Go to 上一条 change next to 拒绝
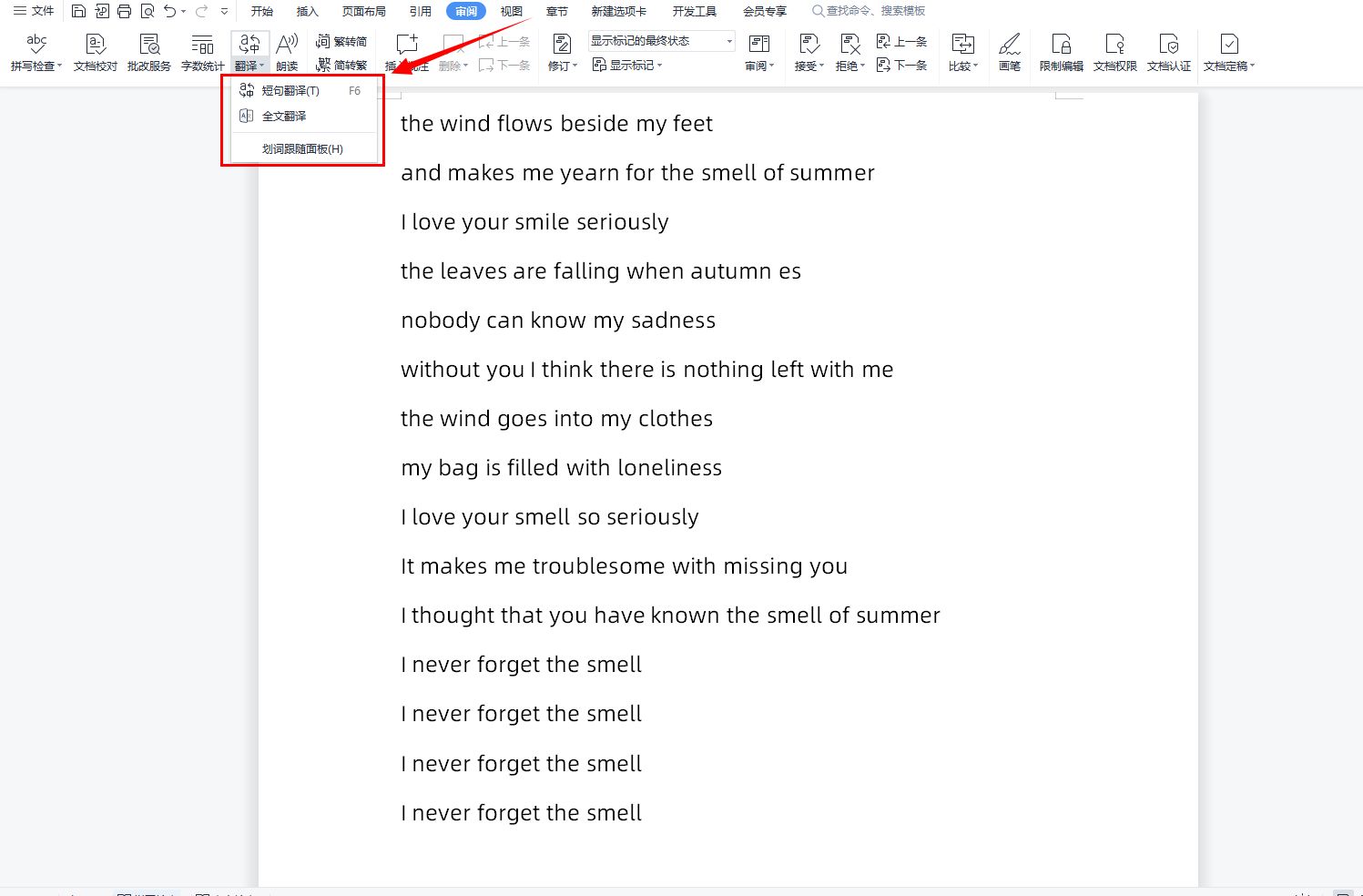 click(x=901, y=42)
